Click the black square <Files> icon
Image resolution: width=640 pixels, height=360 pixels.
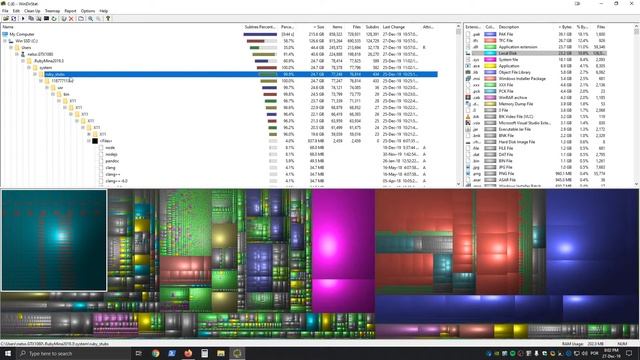click(95, 141)
